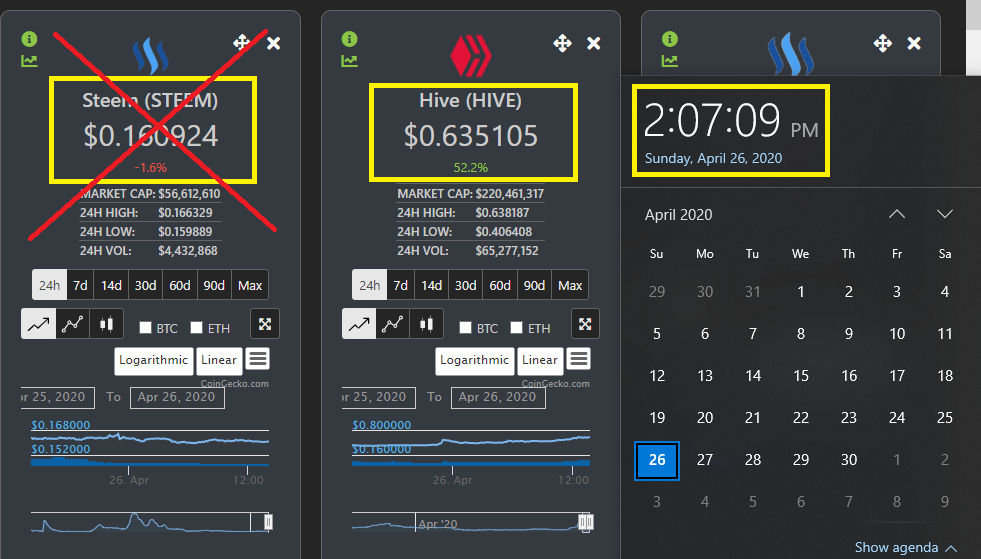Click the Hive logo
The height and width of the screenshot is (559, 981).
[x=470, y=56]
